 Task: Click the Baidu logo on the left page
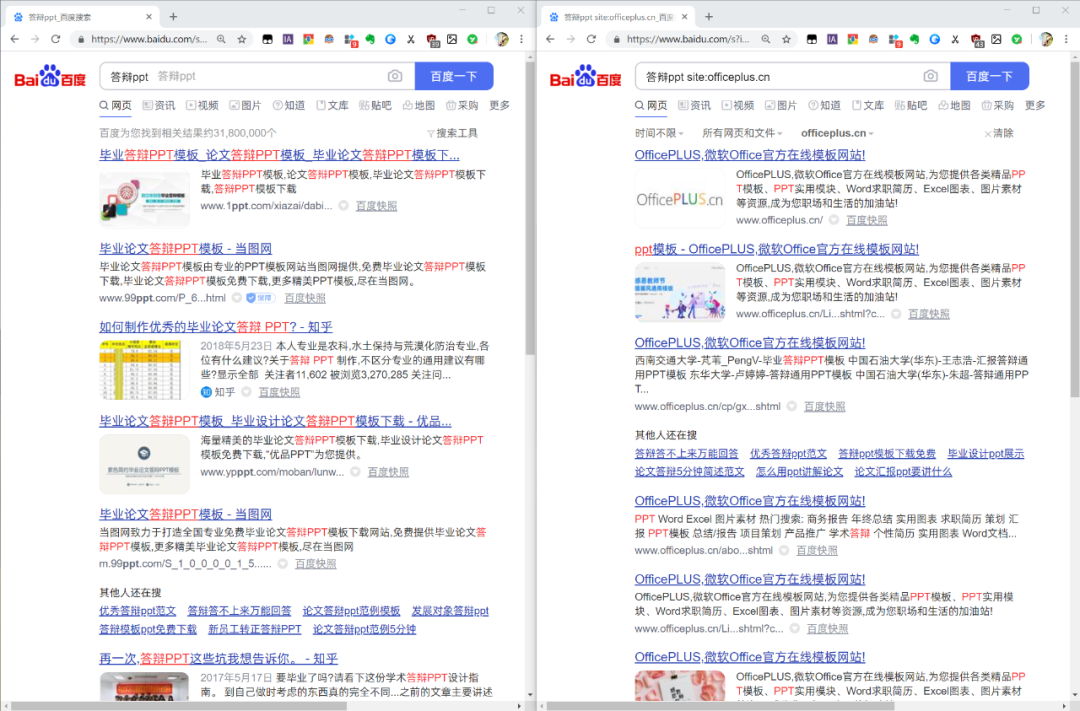point(49,77)
